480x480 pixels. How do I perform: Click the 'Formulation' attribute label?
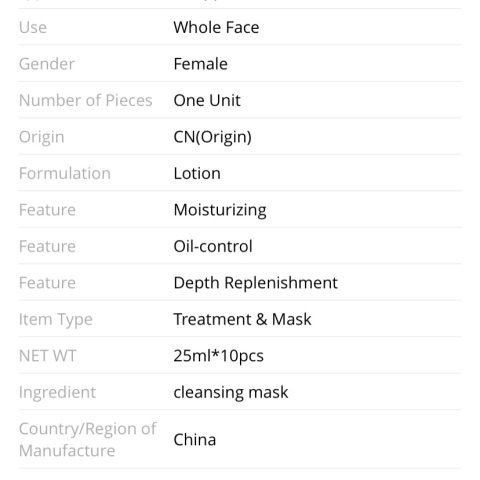pos(65,173)
